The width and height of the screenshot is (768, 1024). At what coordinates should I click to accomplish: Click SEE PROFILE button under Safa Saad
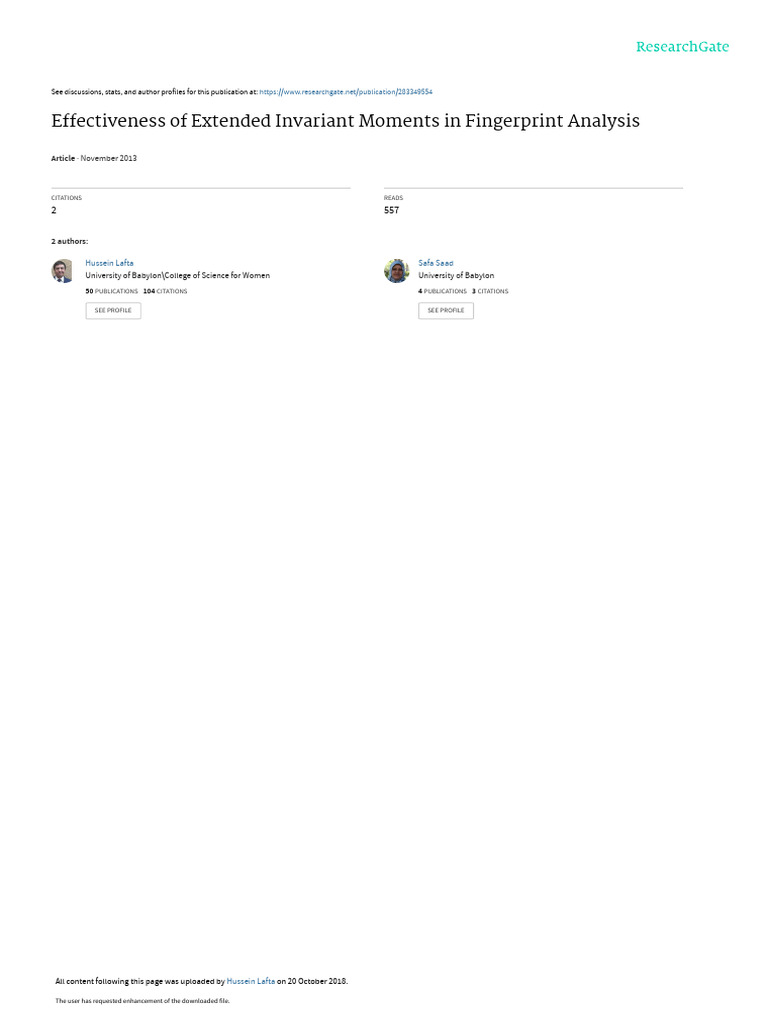point(446,310)
